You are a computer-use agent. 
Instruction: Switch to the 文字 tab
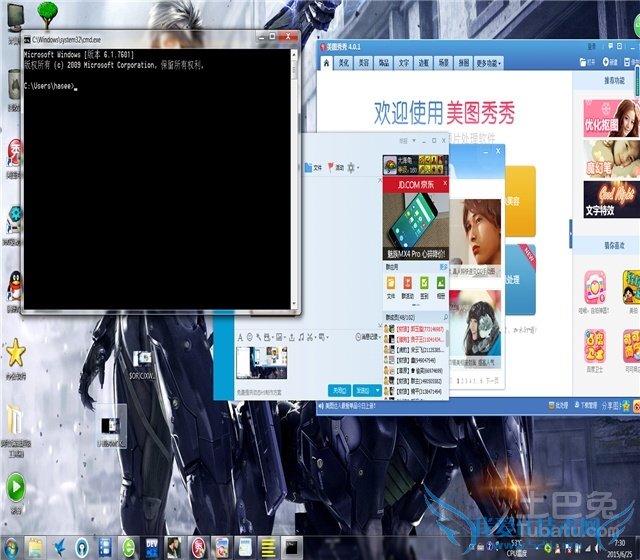point(404,62)
